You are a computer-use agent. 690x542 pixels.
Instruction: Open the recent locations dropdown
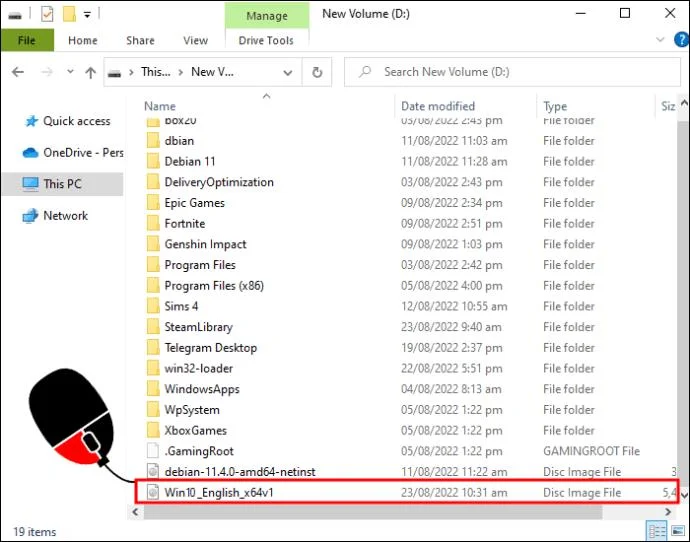point(70,71)
